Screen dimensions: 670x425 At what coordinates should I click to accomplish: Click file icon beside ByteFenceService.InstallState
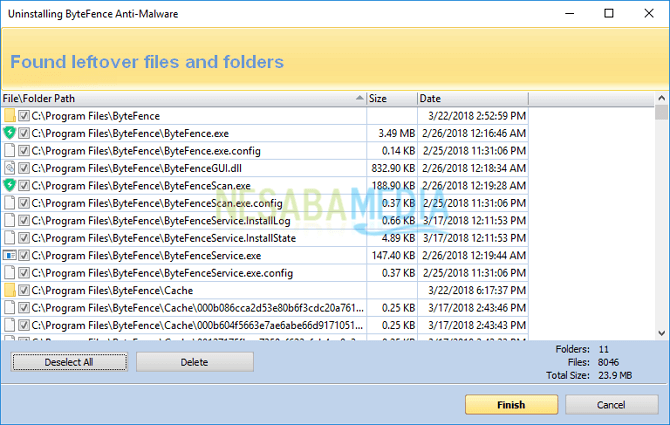[x=9, y=238]
